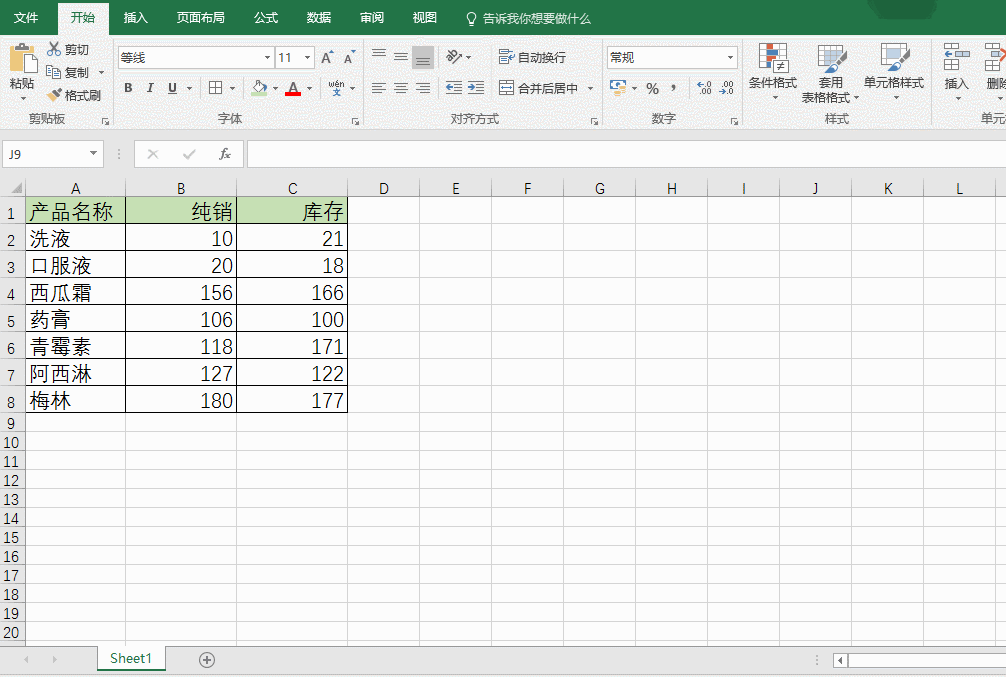Toggle bottom align
The height and width of the screenshot is (677, 1006).
[423, 57]
